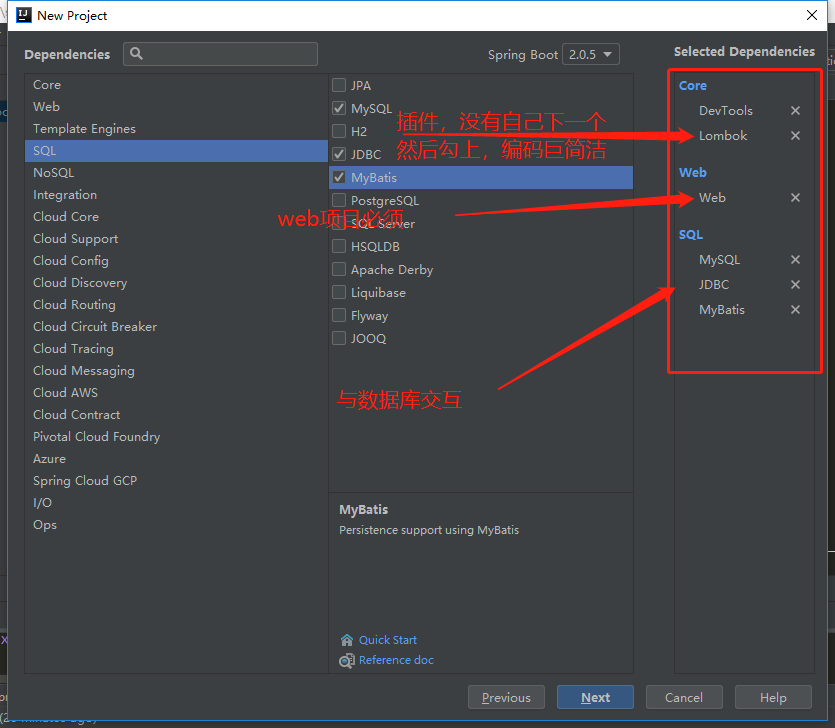Screen dimensions: 835x728
Task: Click the search magnifier icon
Action: click(136, 54)
